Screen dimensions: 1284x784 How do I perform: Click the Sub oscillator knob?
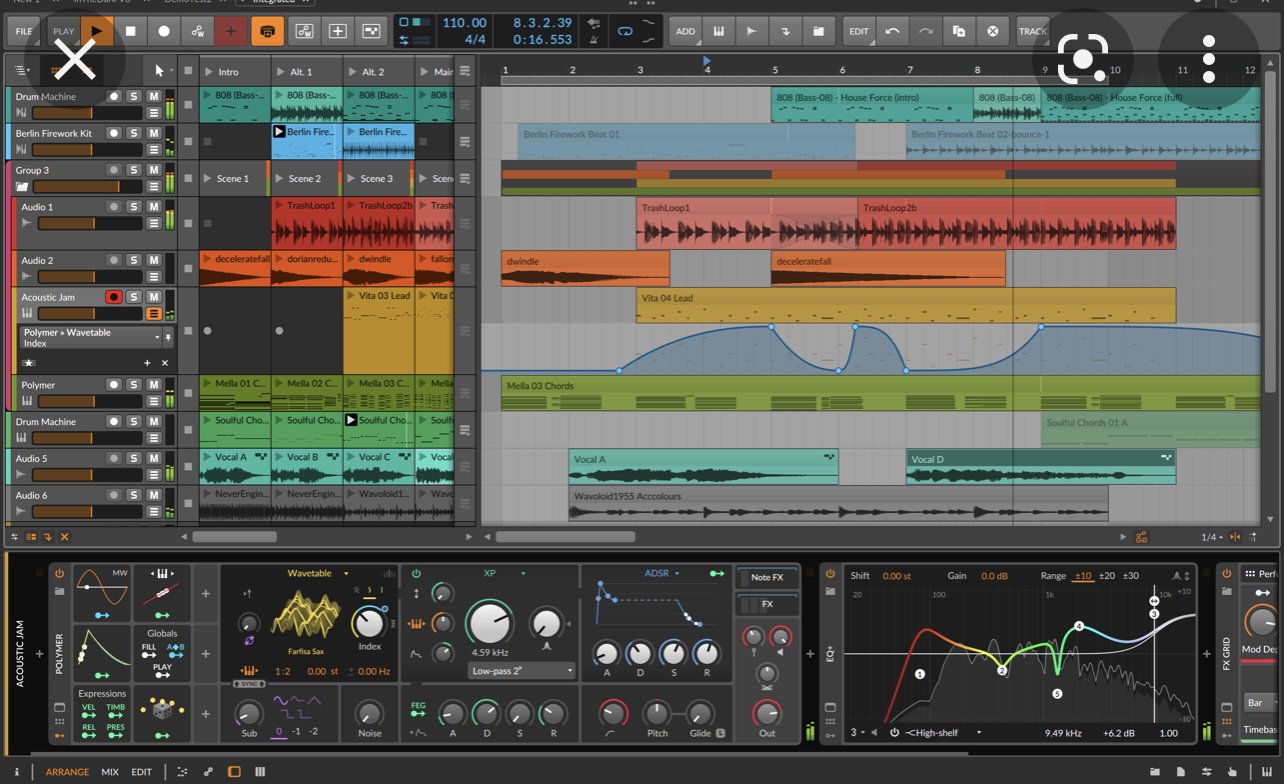click(248, 713)
